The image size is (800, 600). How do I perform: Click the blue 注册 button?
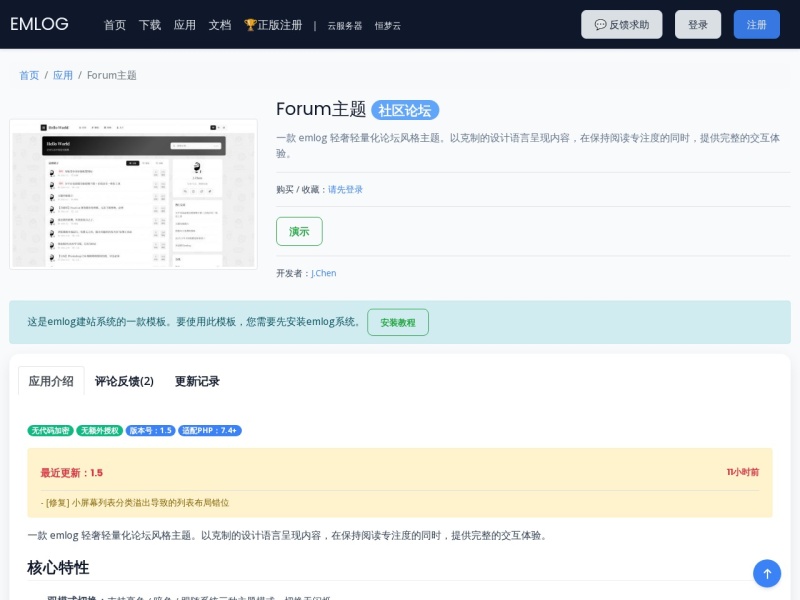[x=757, y=24]
